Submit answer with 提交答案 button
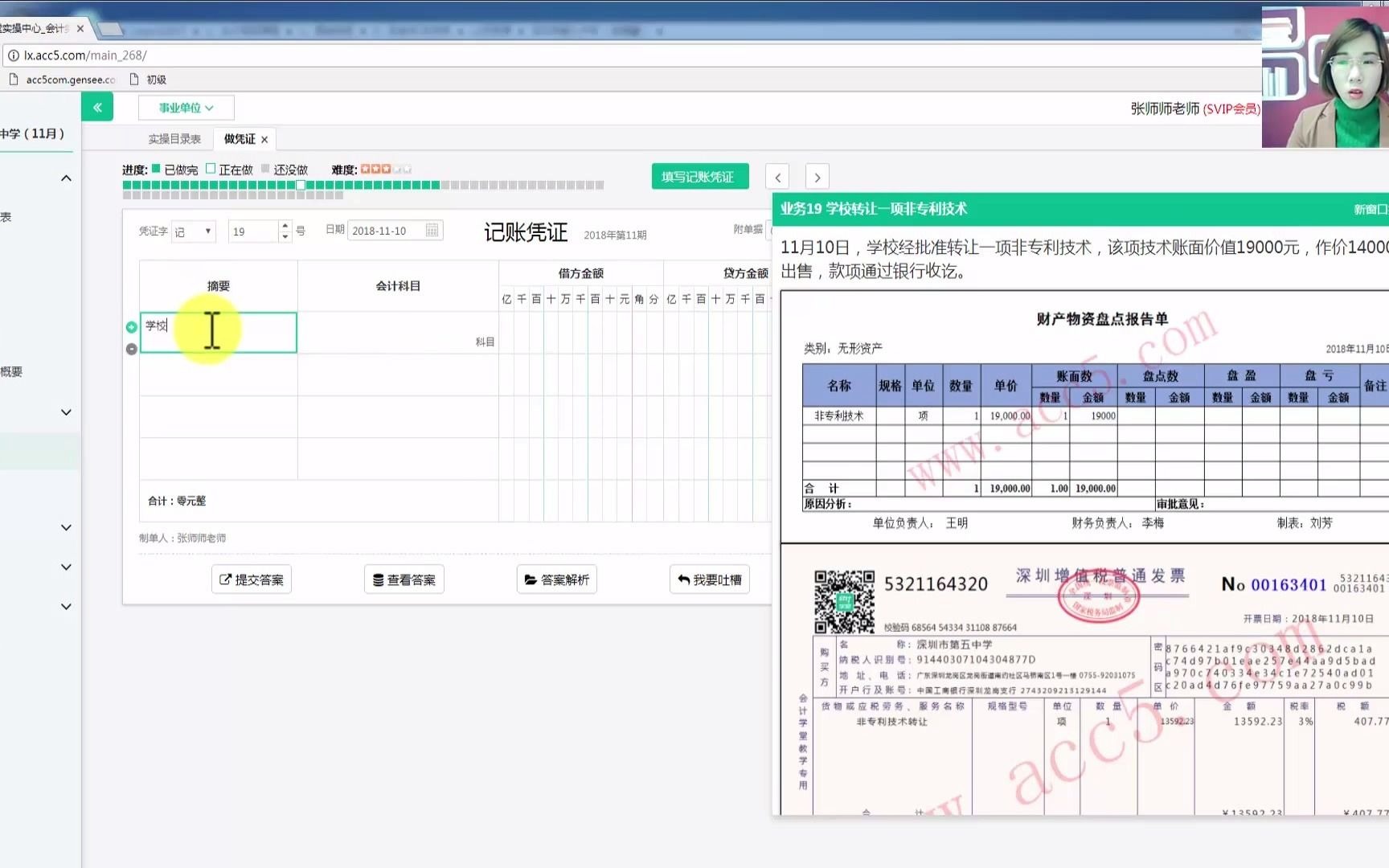Screen dimensions: 1389x868 click(x=252, y=579)
